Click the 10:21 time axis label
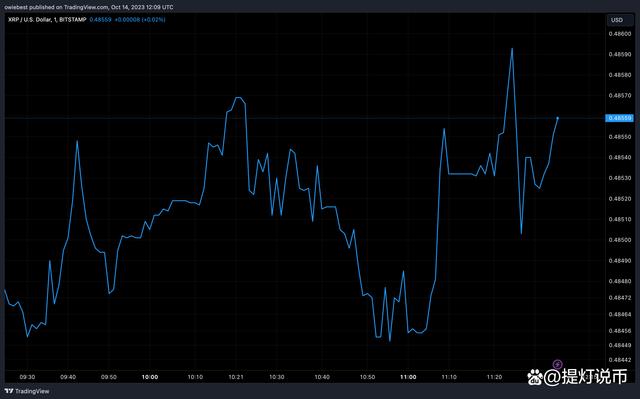 pos(236,377)
